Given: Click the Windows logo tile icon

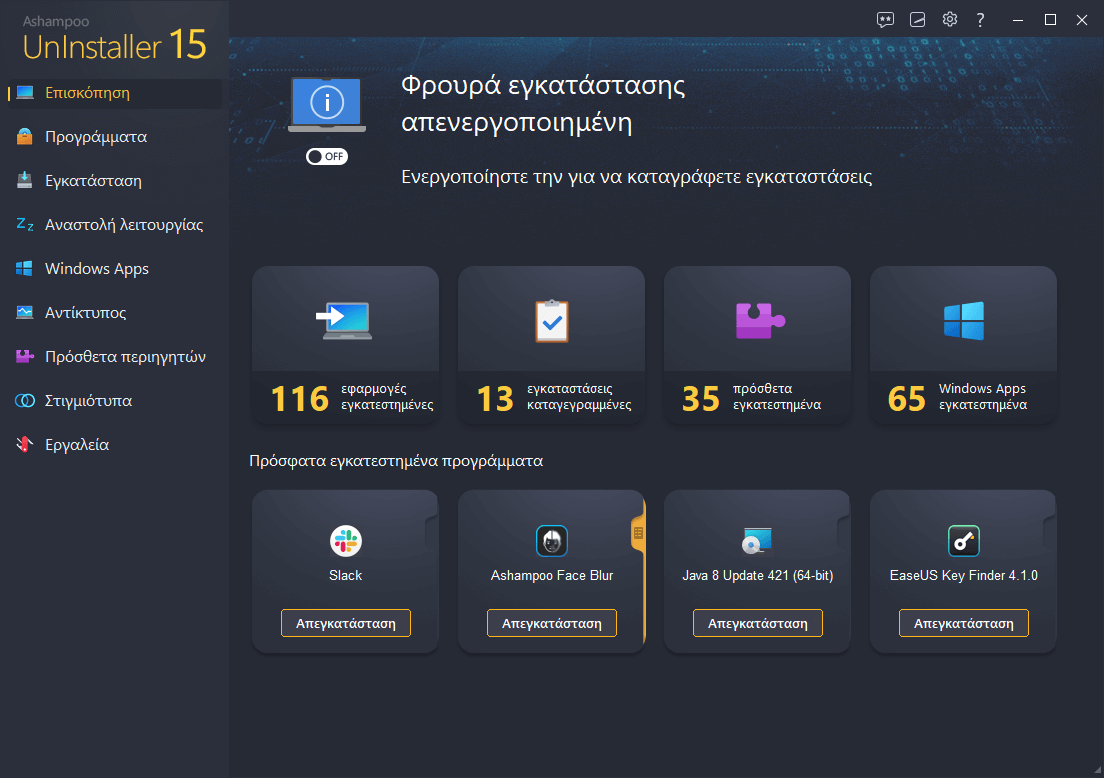Looking at the screenshot, I should [x=963, y=321].
